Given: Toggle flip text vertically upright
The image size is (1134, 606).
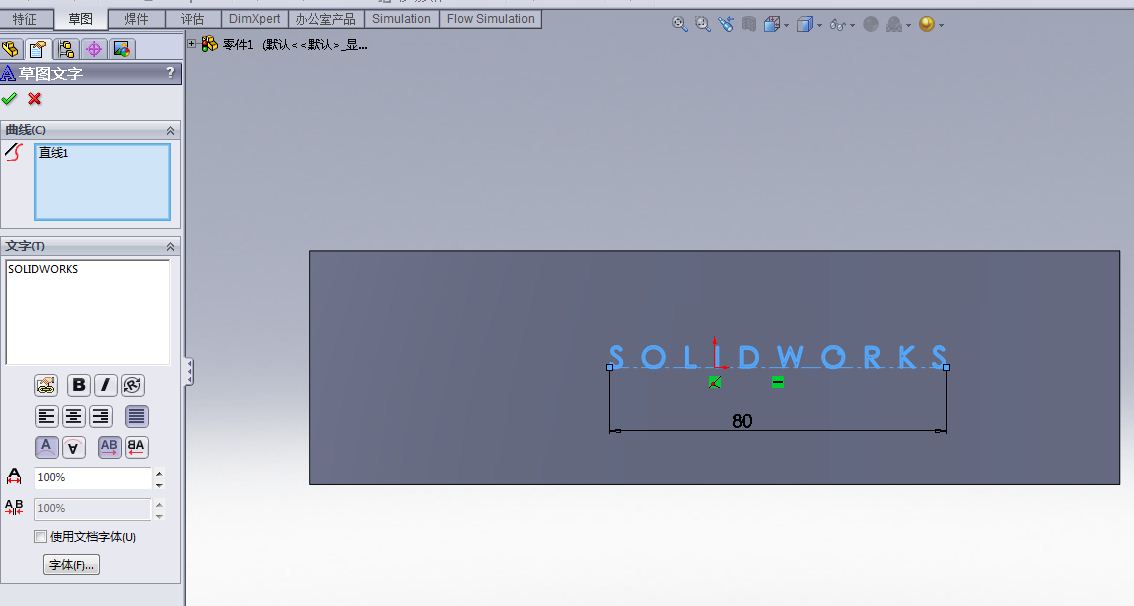Looking at the screenshot, I should tap(46, 447).
